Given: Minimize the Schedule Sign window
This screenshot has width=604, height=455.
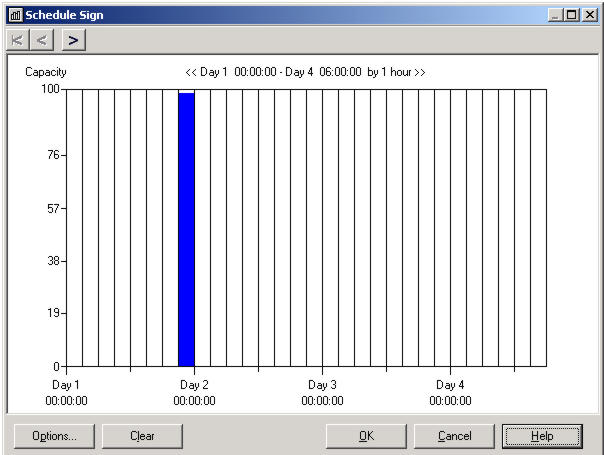Looking at the screenshot, I should (555, 15).
